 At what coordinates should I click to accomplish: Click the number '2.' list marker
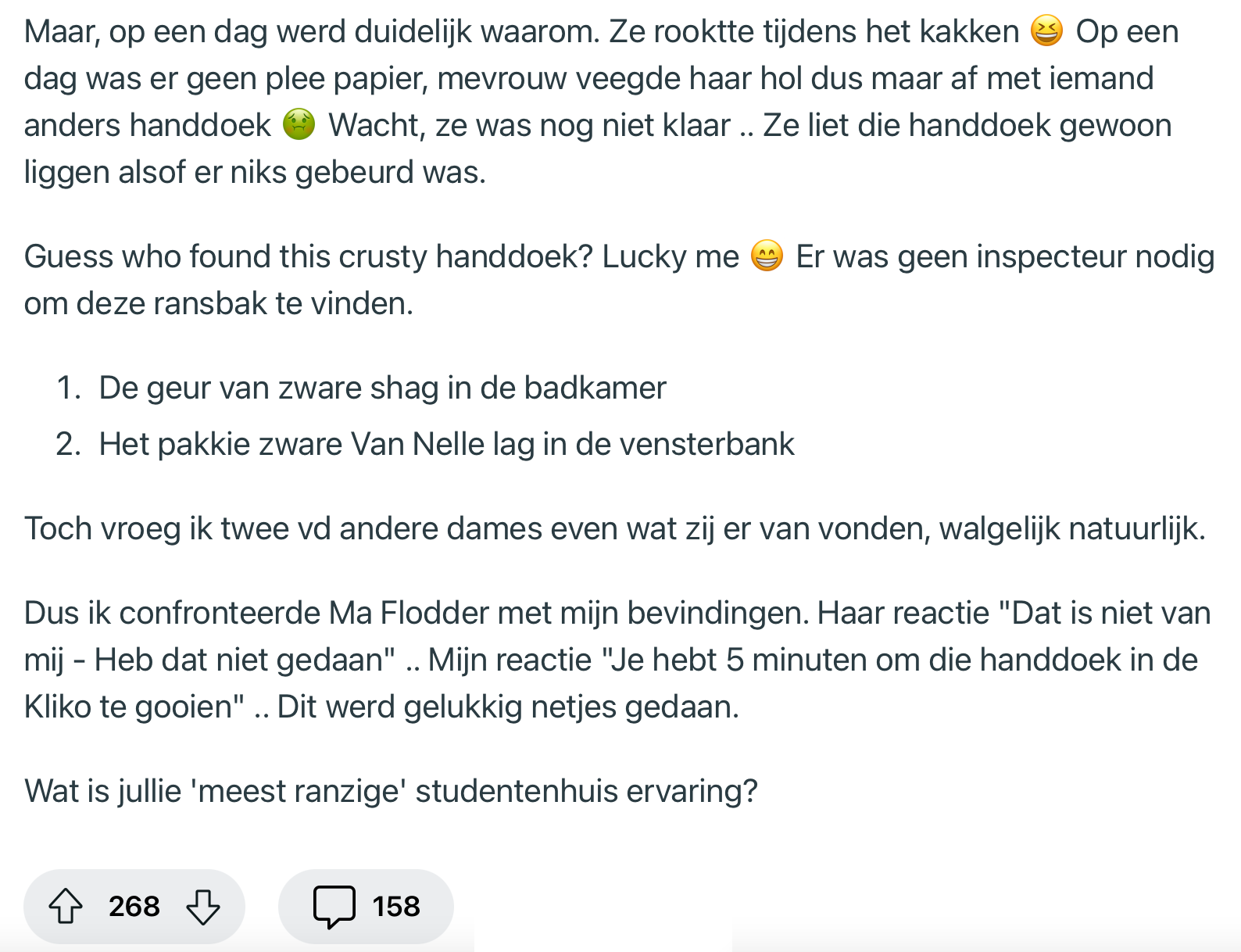point(69,444)
